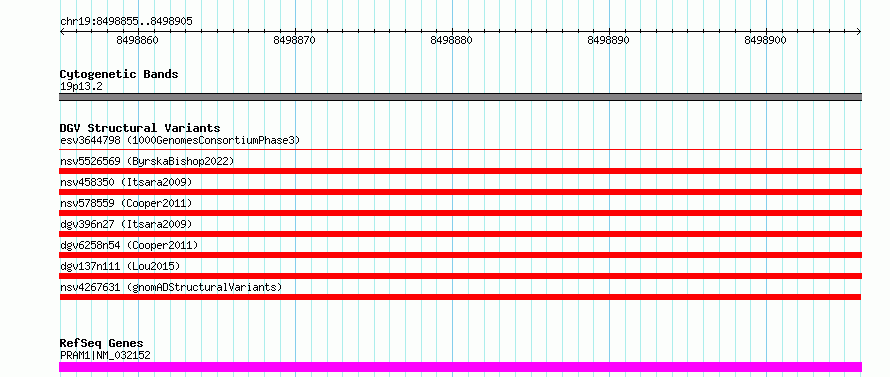Click the red bar under nsv458350
890x377 pixels.
[x=460, y=192]
